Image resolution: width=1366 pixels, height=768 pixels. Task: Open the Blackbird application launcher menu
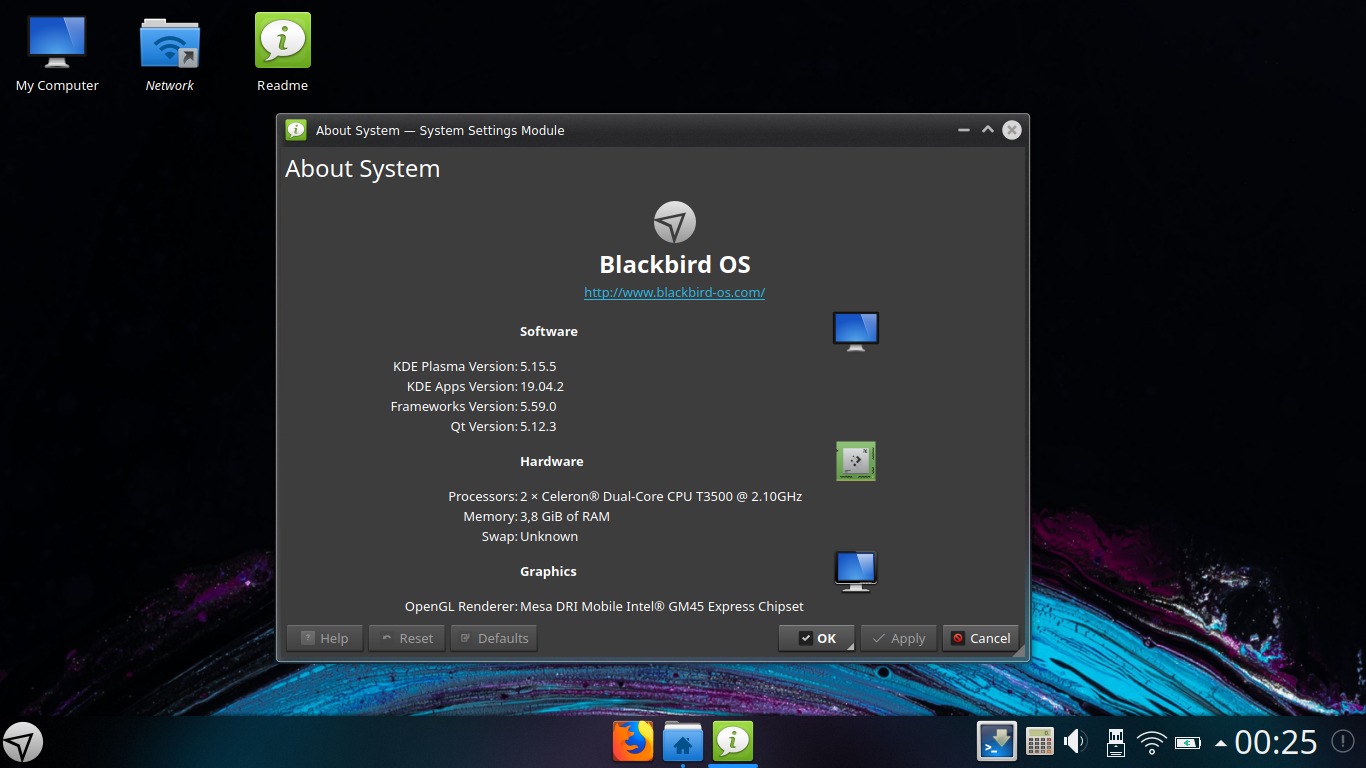pos(23,742)
